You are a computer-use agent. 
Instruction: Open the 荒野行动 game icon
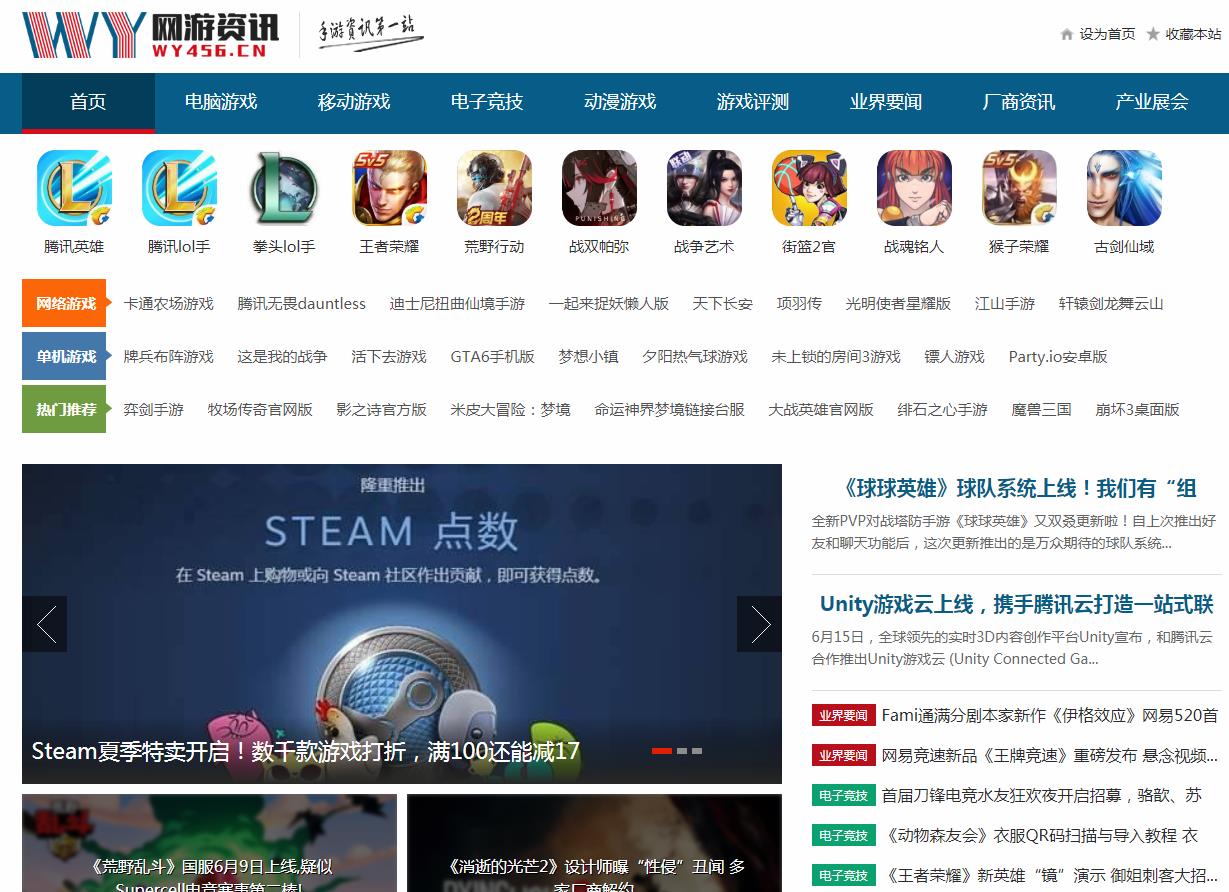tap(494, 188)
